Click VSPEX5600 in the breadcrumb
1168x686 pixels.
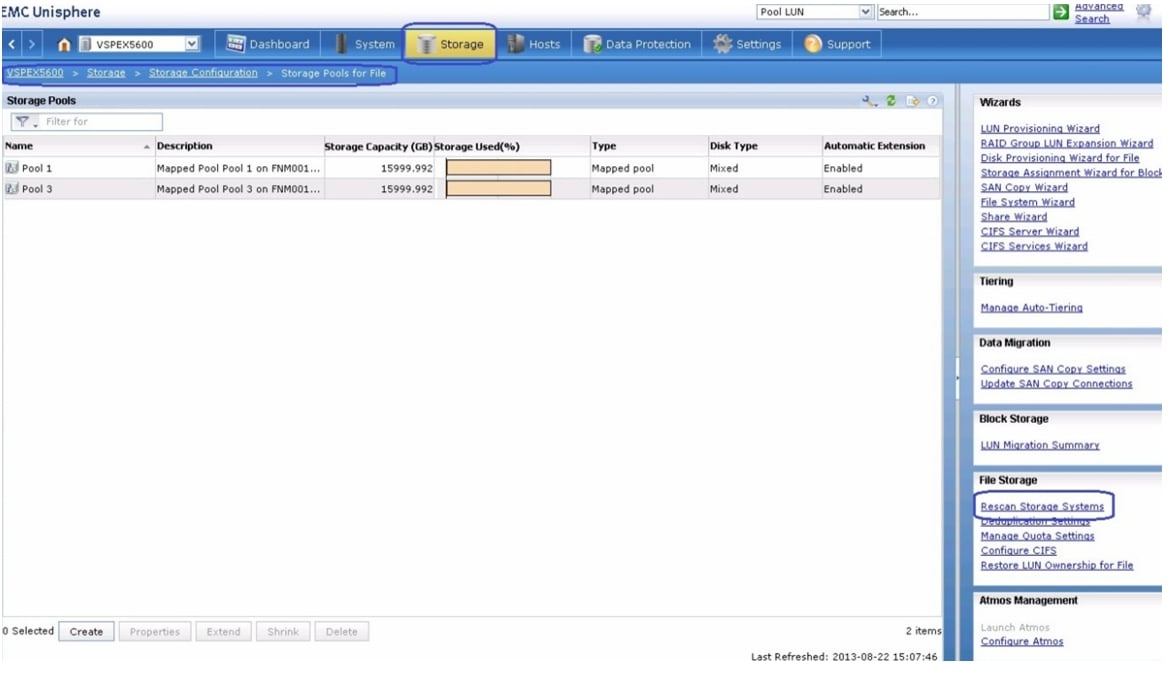(35, 73)
